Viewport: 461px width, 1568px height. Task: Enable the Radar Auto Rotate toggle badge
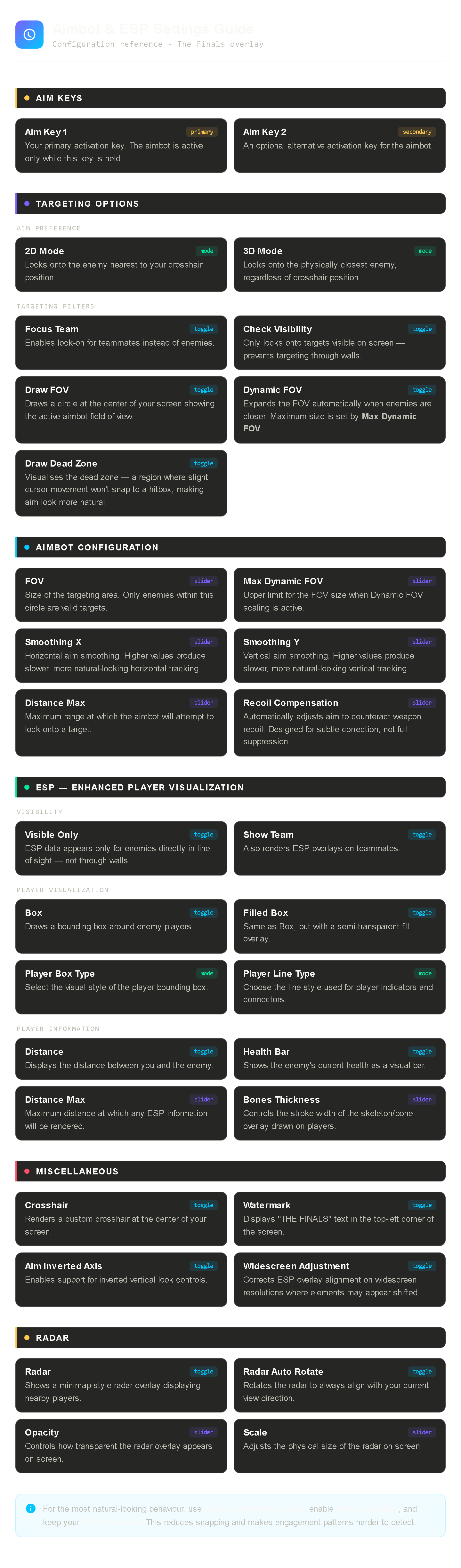tap(421, 1372)
